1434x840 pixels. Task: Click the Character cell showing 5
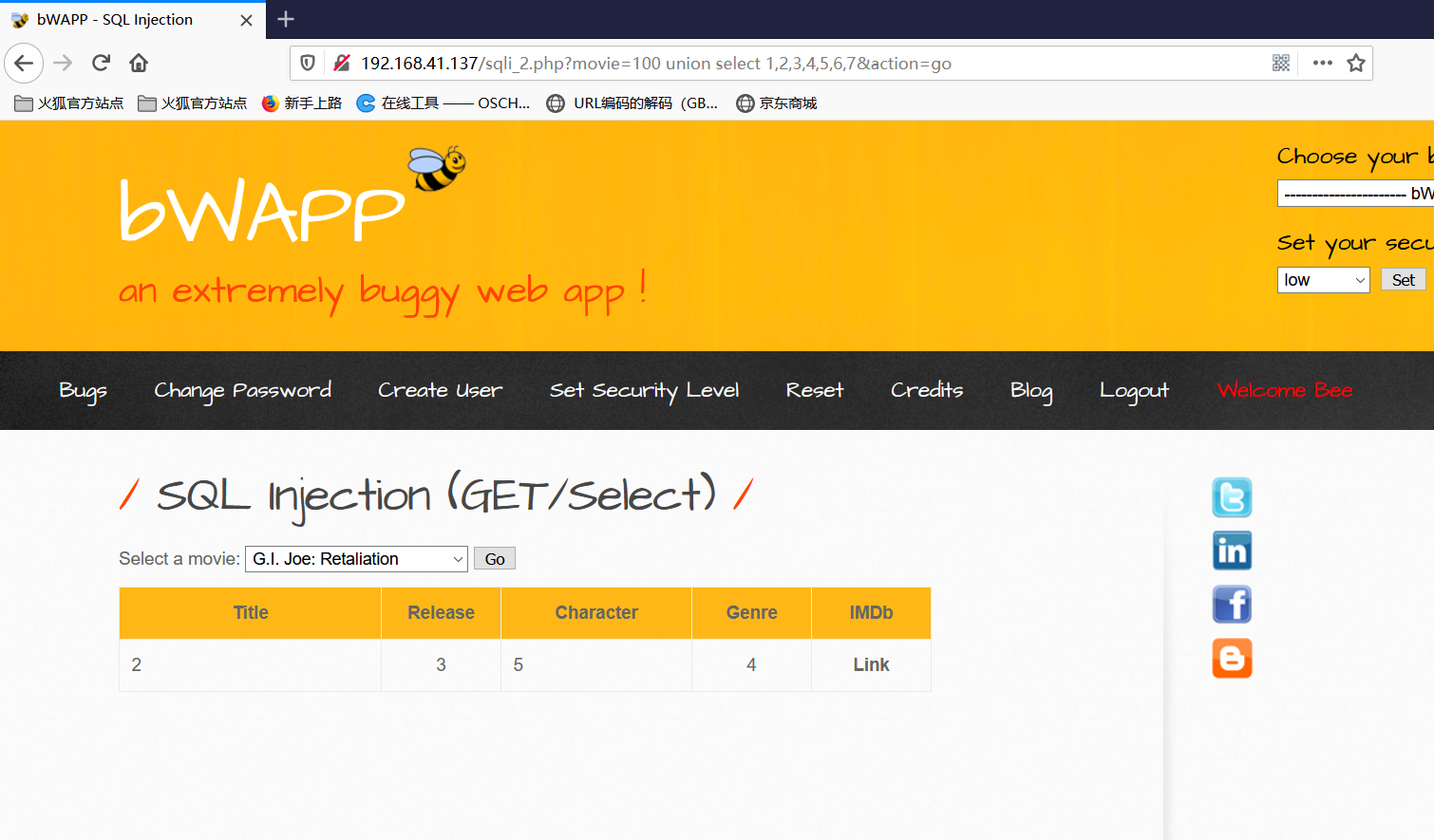click(596, 665)
